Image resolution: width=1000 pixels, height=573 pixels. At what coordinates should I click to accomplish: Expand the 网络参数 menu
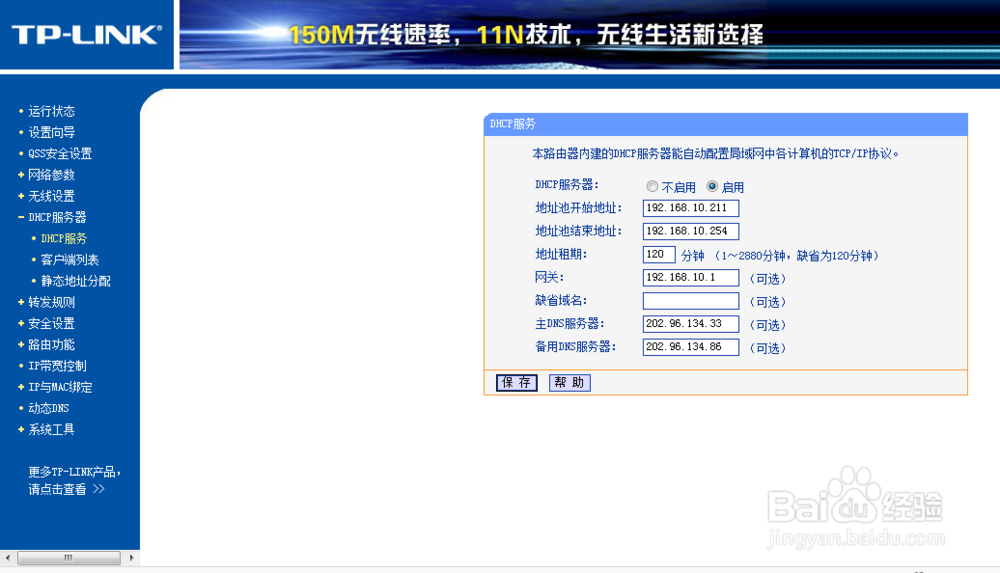52,175
